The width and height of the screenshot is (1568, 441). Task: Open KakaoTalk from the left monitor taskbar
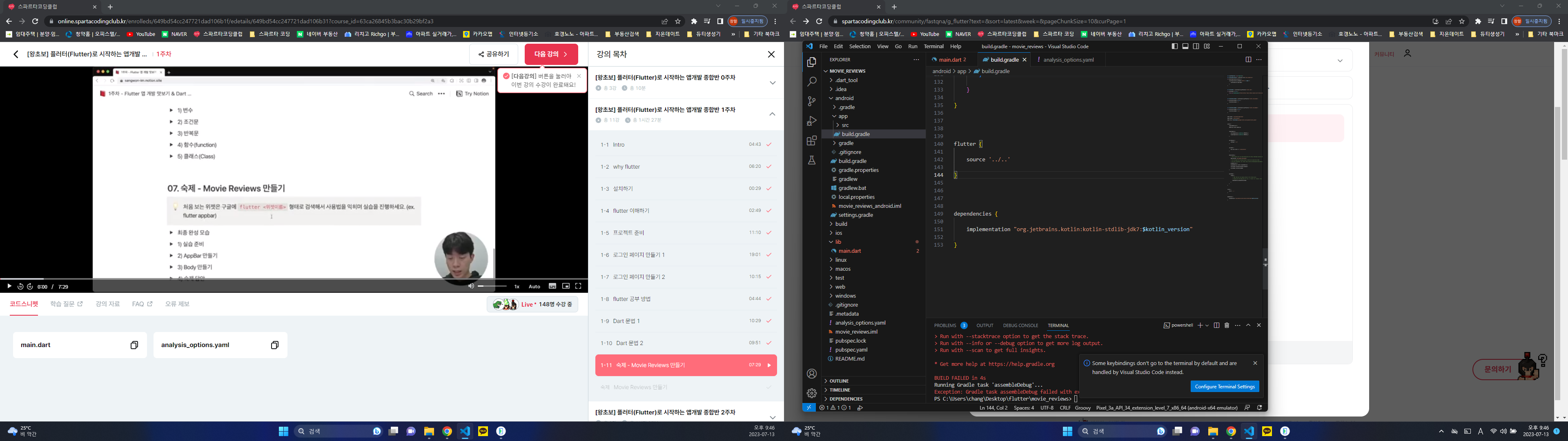(x=483, y=431)
